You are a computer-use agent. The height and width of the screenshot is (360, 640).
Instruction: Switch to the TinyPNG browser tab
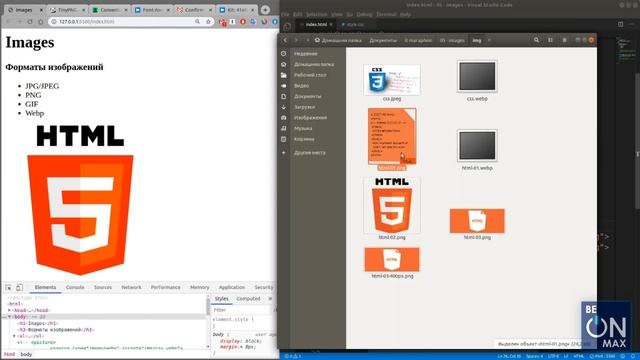coord(67,10)
